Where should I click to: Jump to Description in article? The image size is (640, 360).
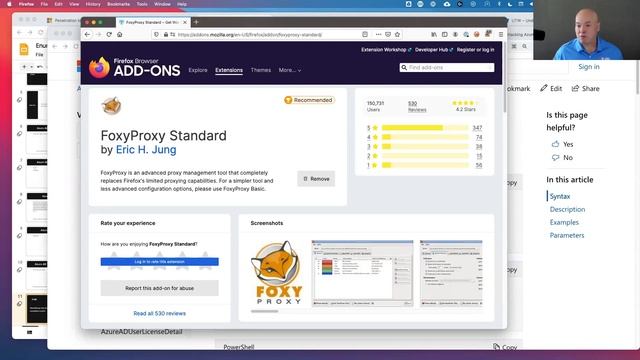click(567, 209)
